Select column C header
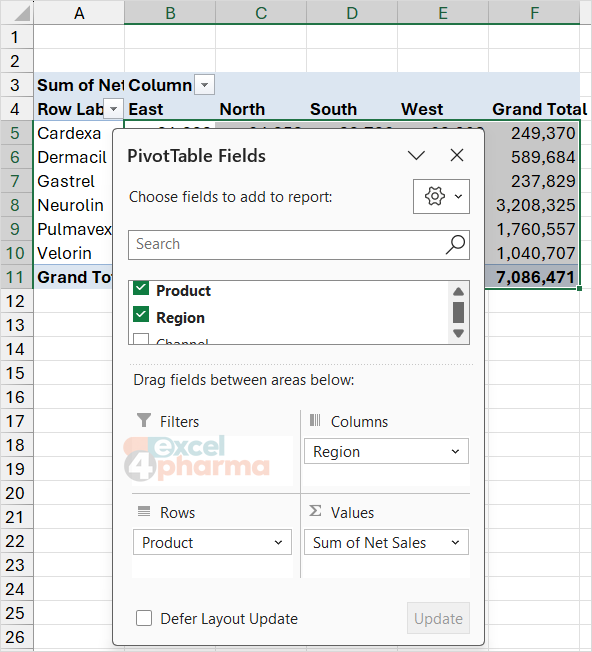The width and height of the screenshot is (592, 652). (x=261, y=12)
